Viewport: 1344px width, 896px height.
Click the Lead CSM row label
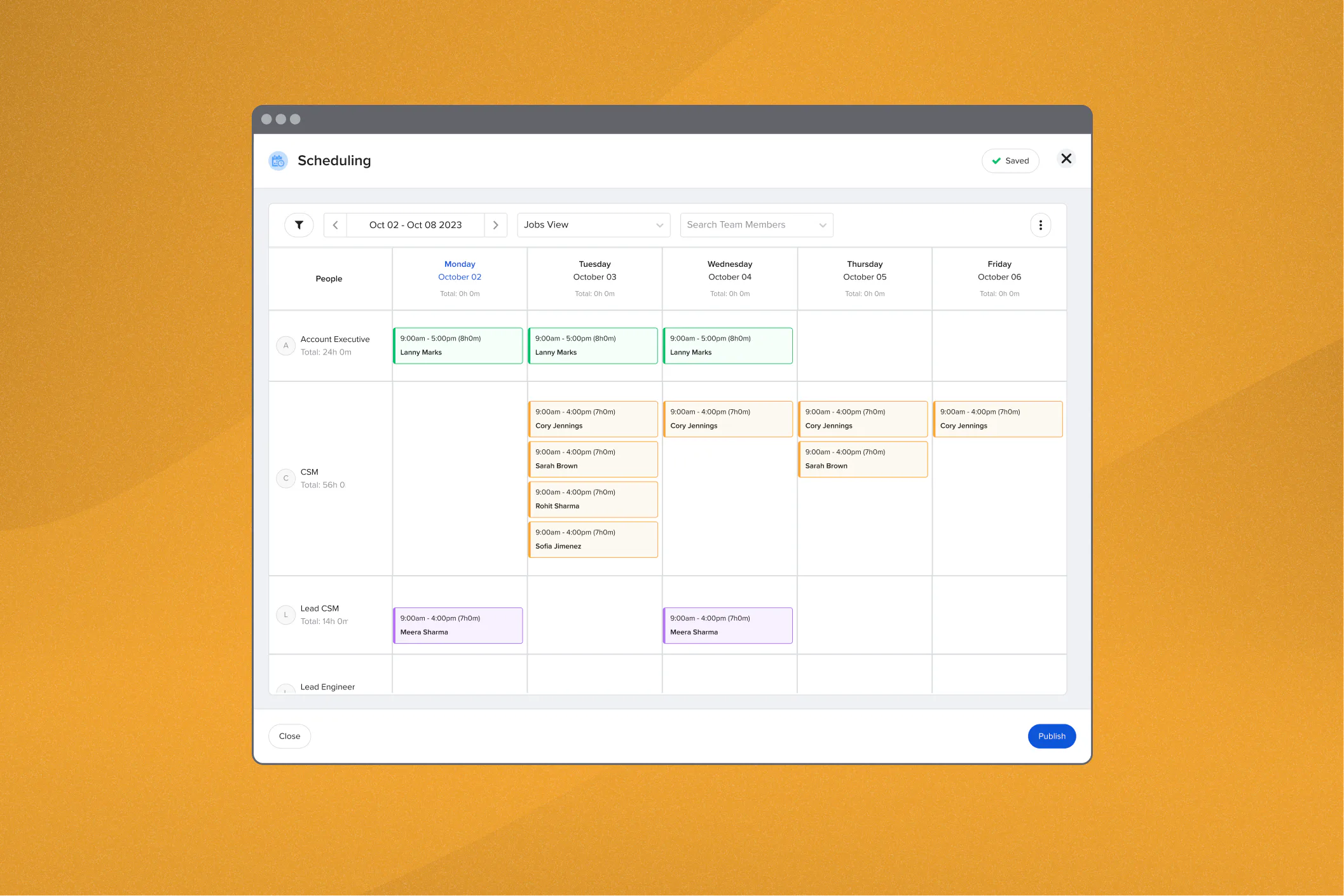320,609
